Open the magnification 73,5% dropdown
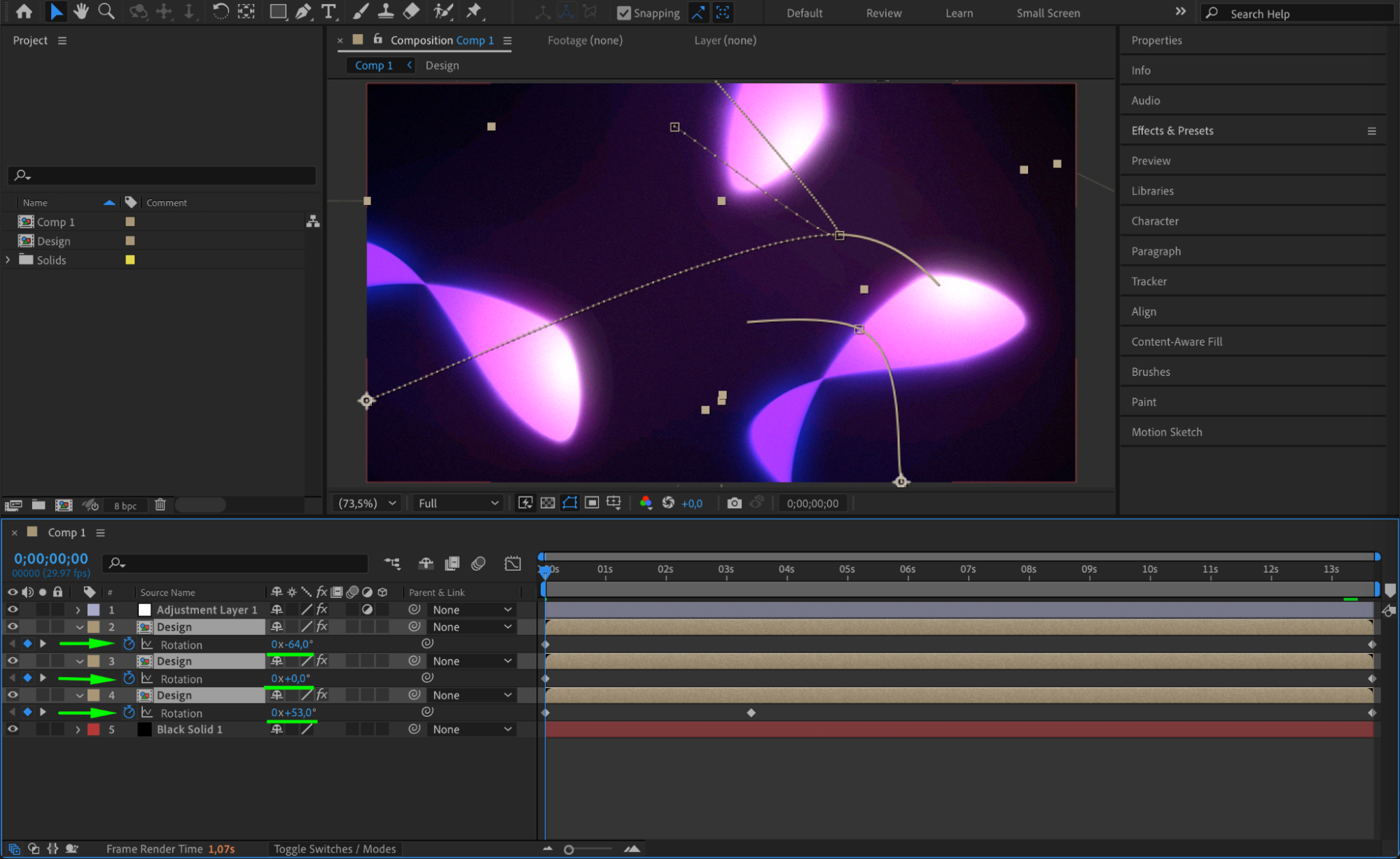This screenshot has height=859, width=1400. point(367,503)
